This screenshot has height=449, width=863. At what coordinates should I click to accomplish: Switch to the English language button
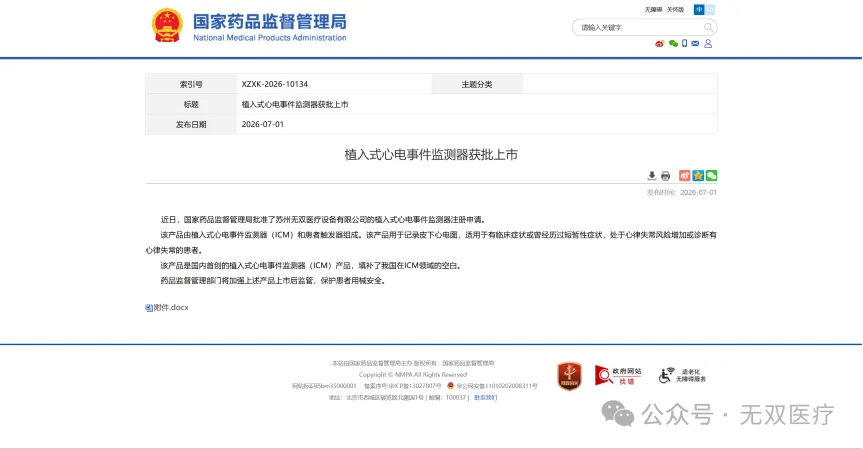[710, 10]
